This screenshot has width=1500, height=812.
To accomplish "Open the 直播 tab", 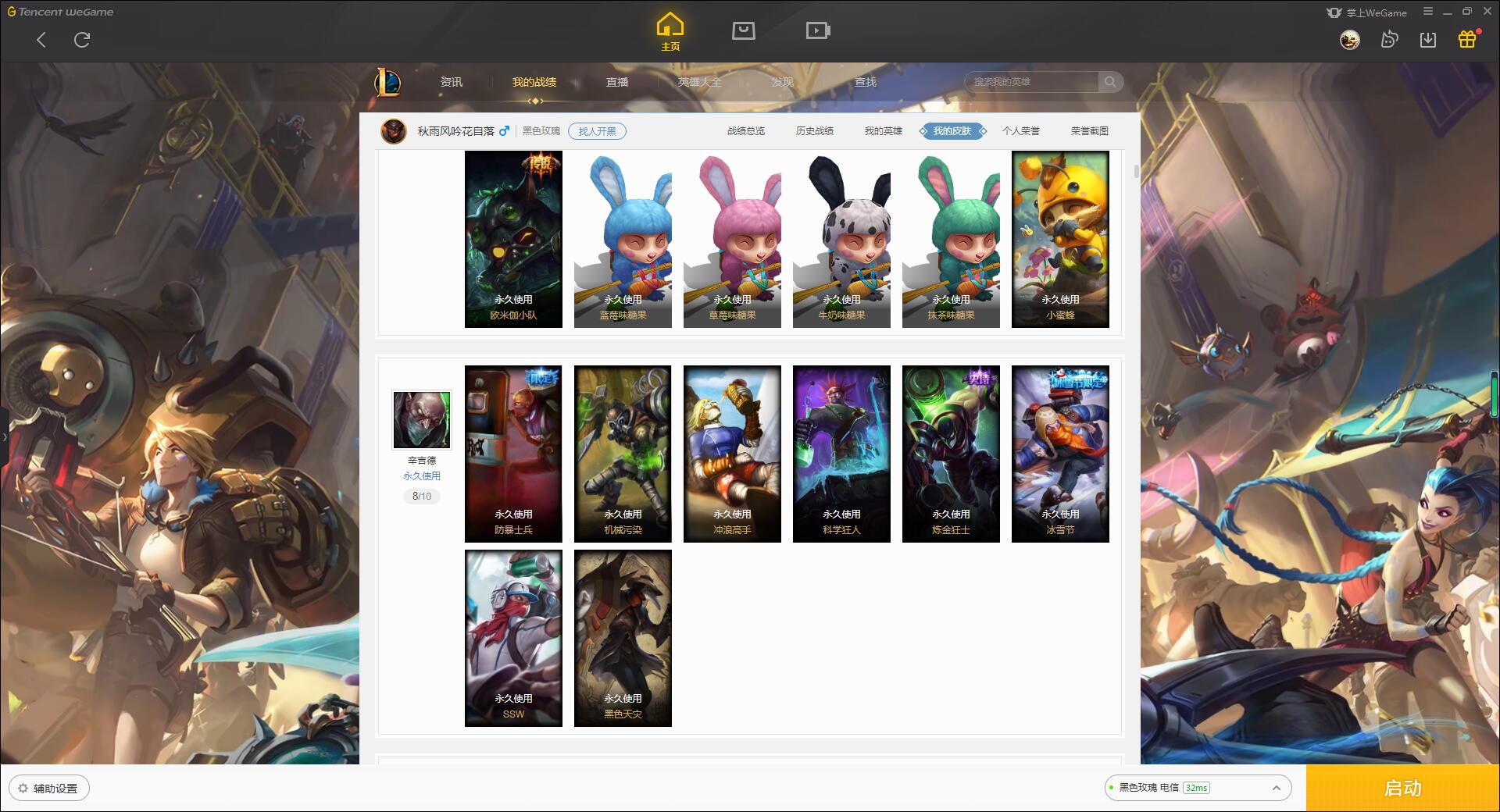I will (x=617, y=82).
